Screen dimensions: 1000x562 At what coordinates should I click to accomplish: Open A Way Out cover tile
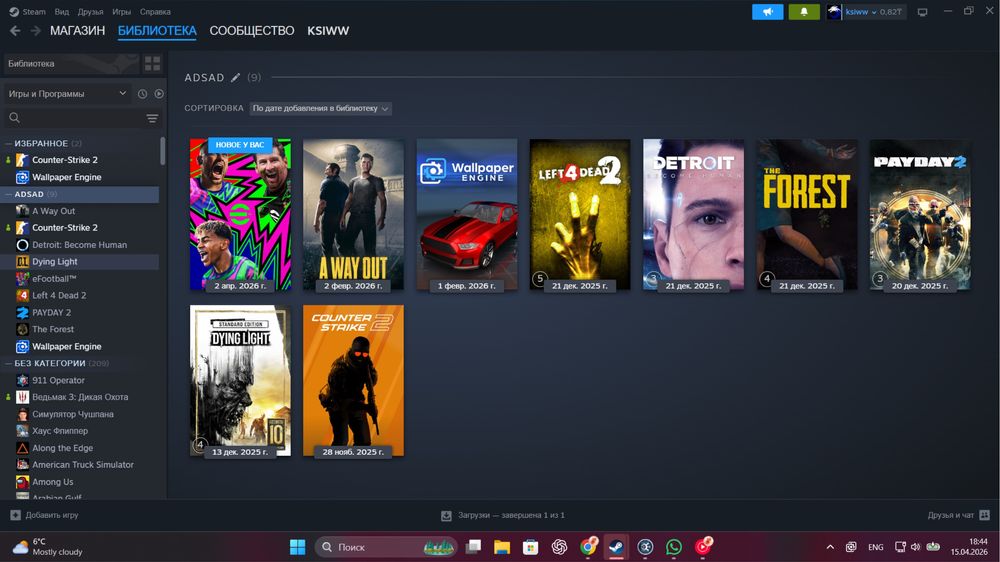(353, 214)
